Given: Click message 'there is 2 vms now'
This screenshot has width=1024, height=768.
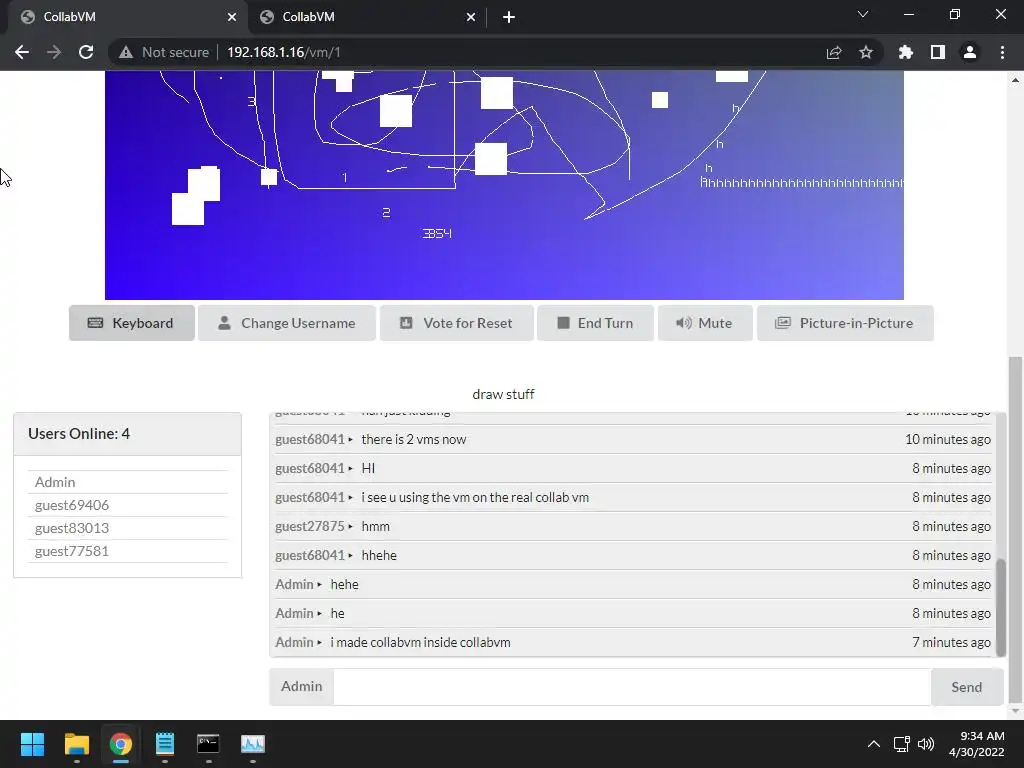Looking at the screenshot, I should [414, 440].
